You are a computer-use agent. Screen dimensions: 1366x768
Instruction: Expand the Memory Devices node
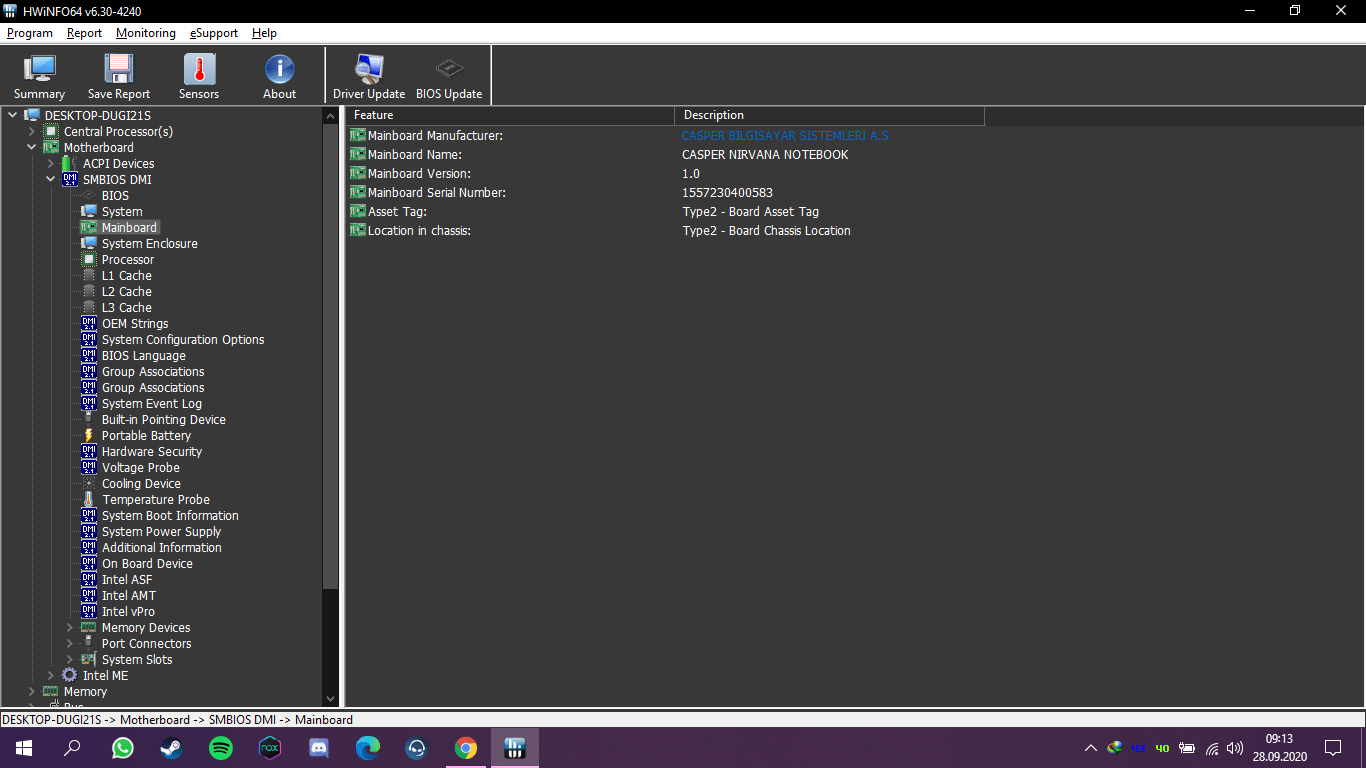tap(69, 628)
